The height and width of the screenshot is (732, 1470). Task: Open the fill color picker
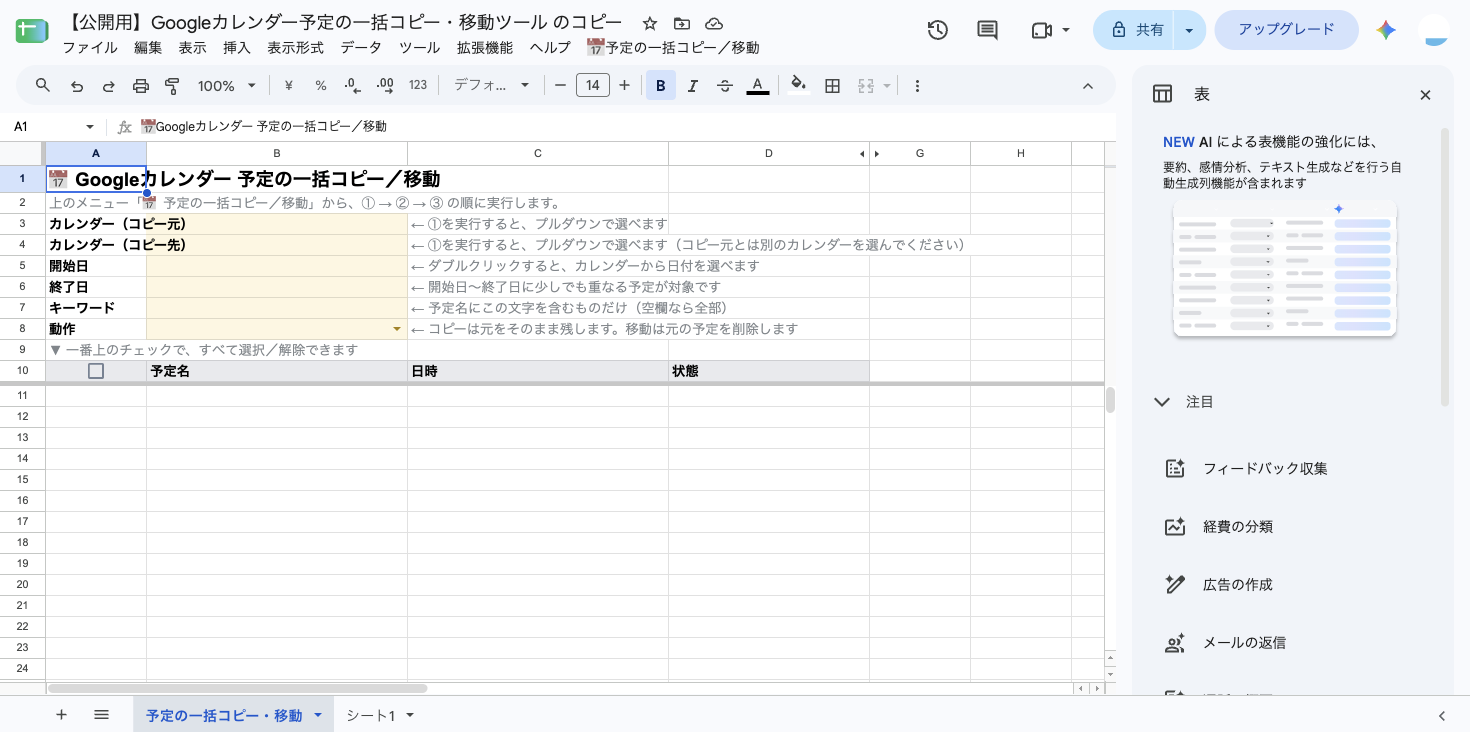(798, 86)
